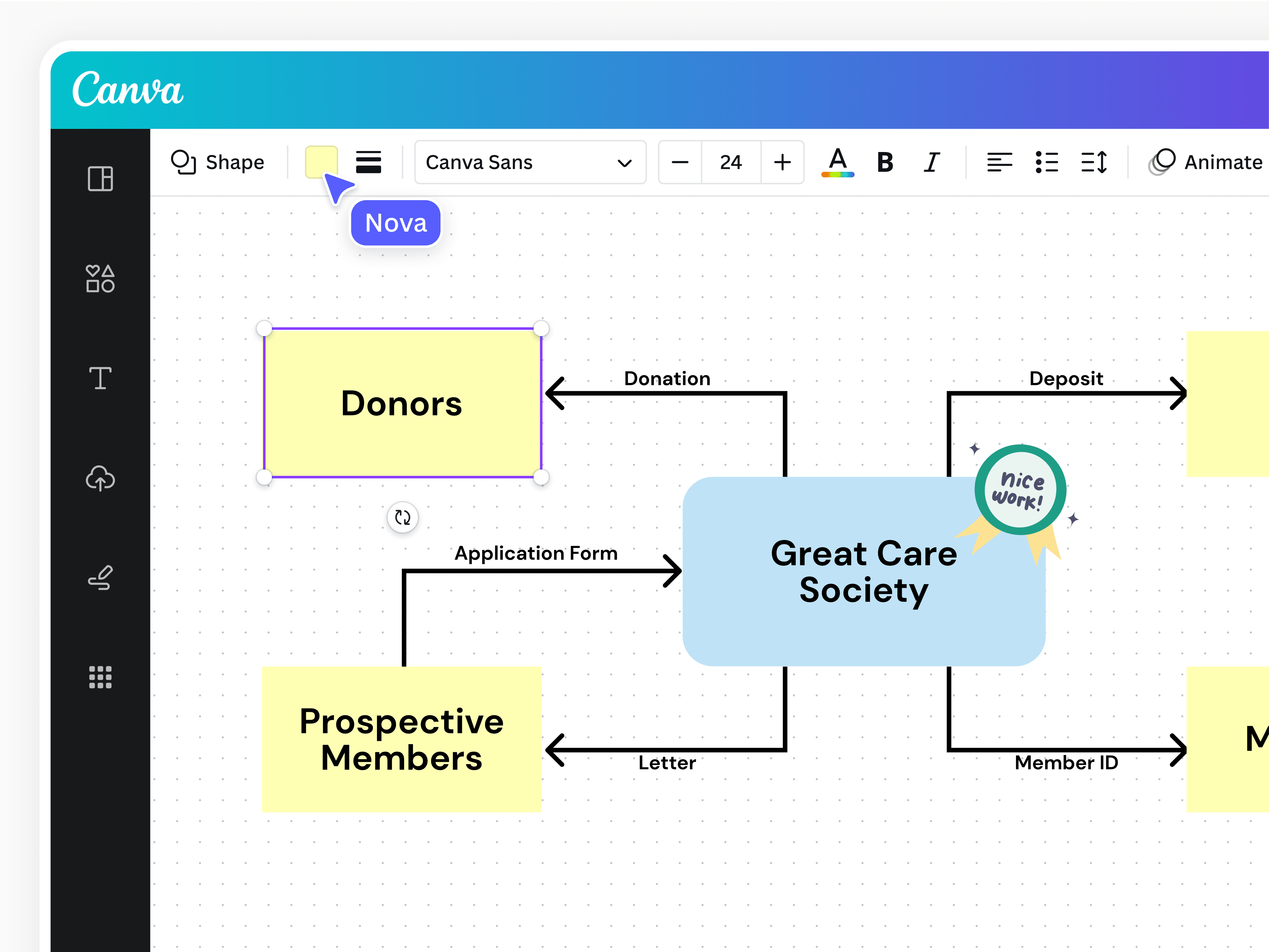Click the Canva logo

(128, 89)
